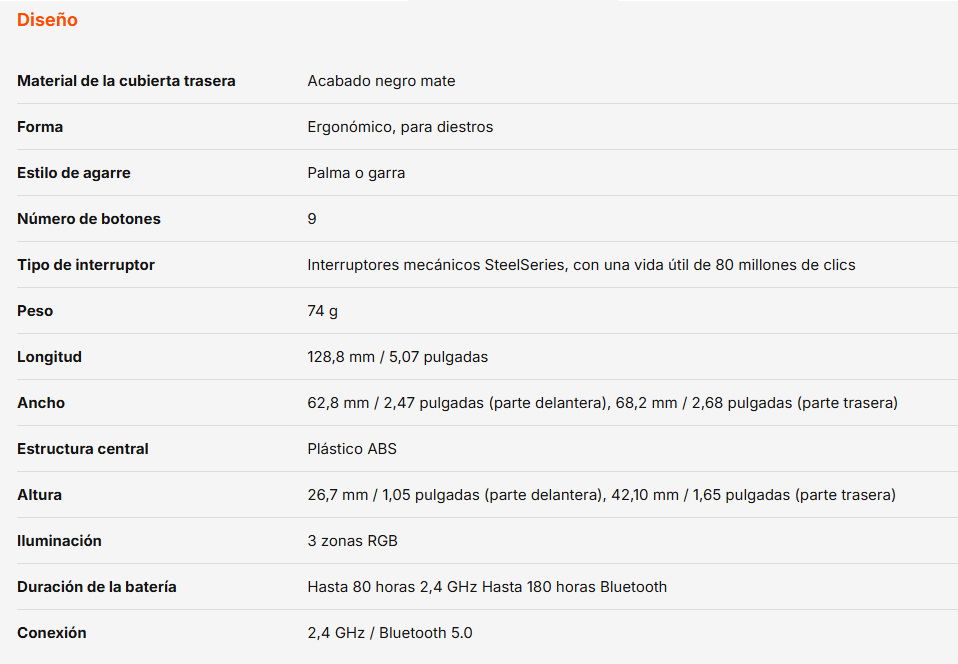
Task: Click the Longitud row label
Action: tap(49, 357)
